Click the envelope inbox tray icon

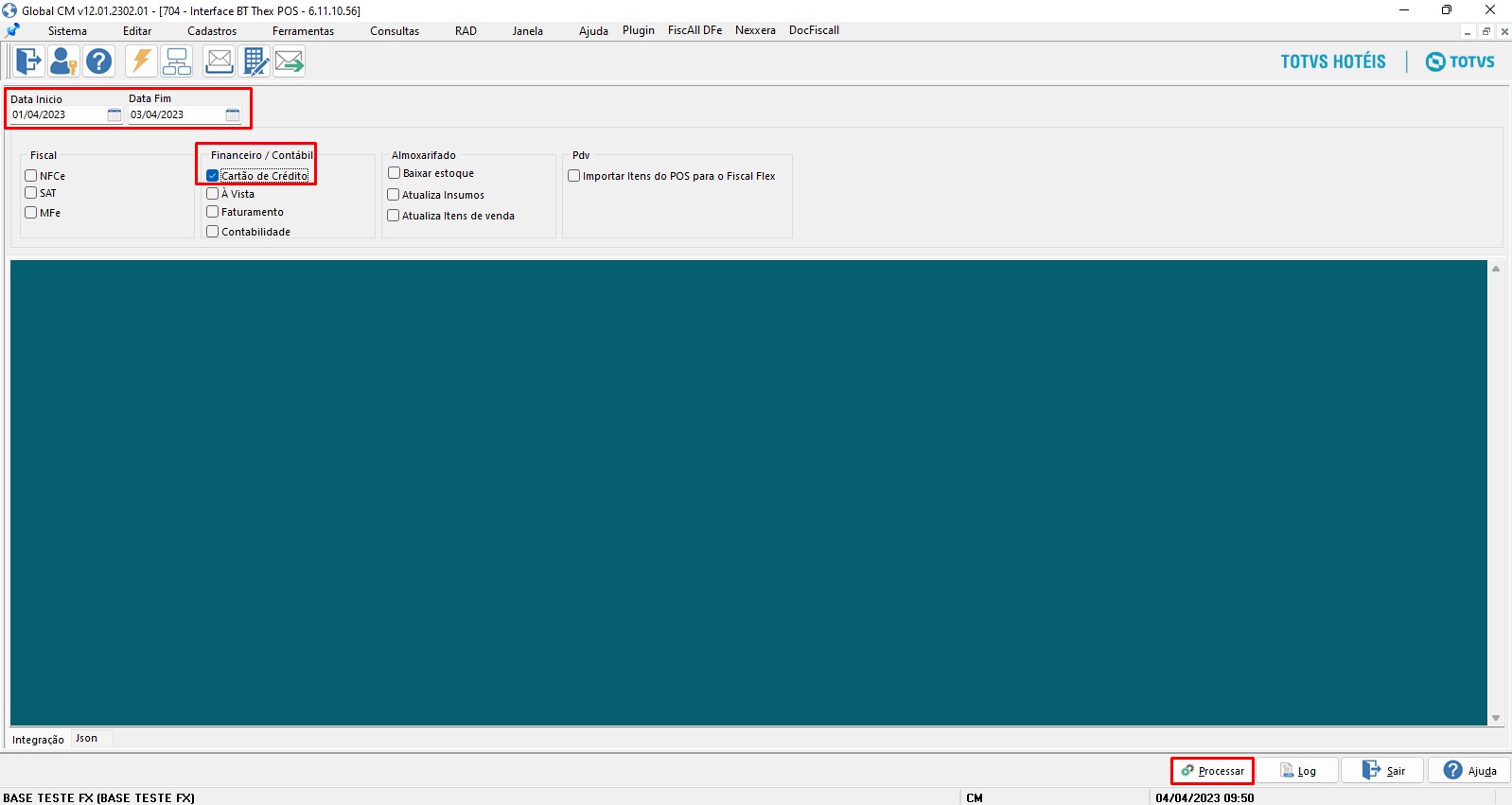(x=219, y=61)
